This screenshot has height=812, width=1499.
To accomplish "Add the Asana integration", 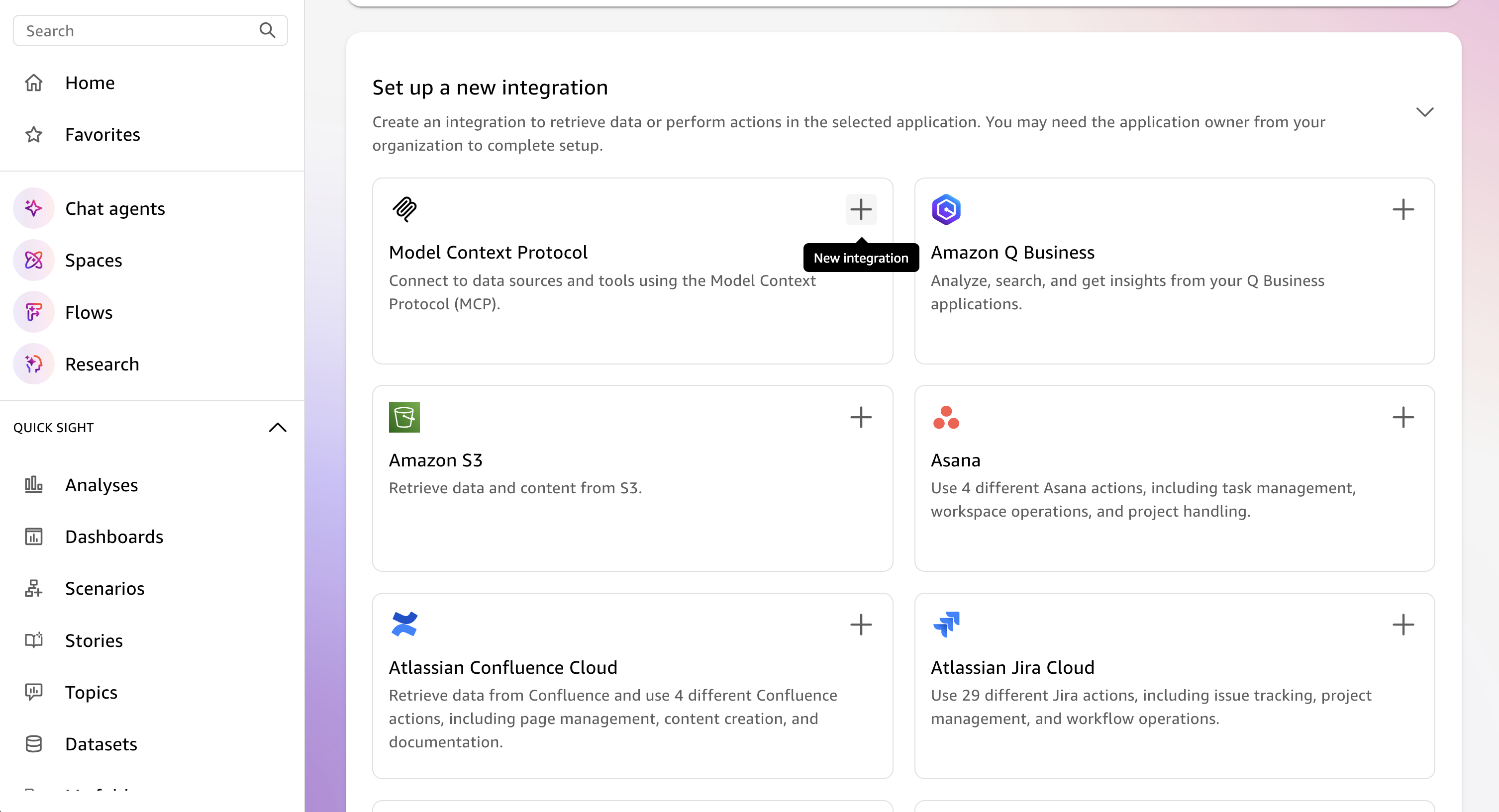I will coord(1403,417).
